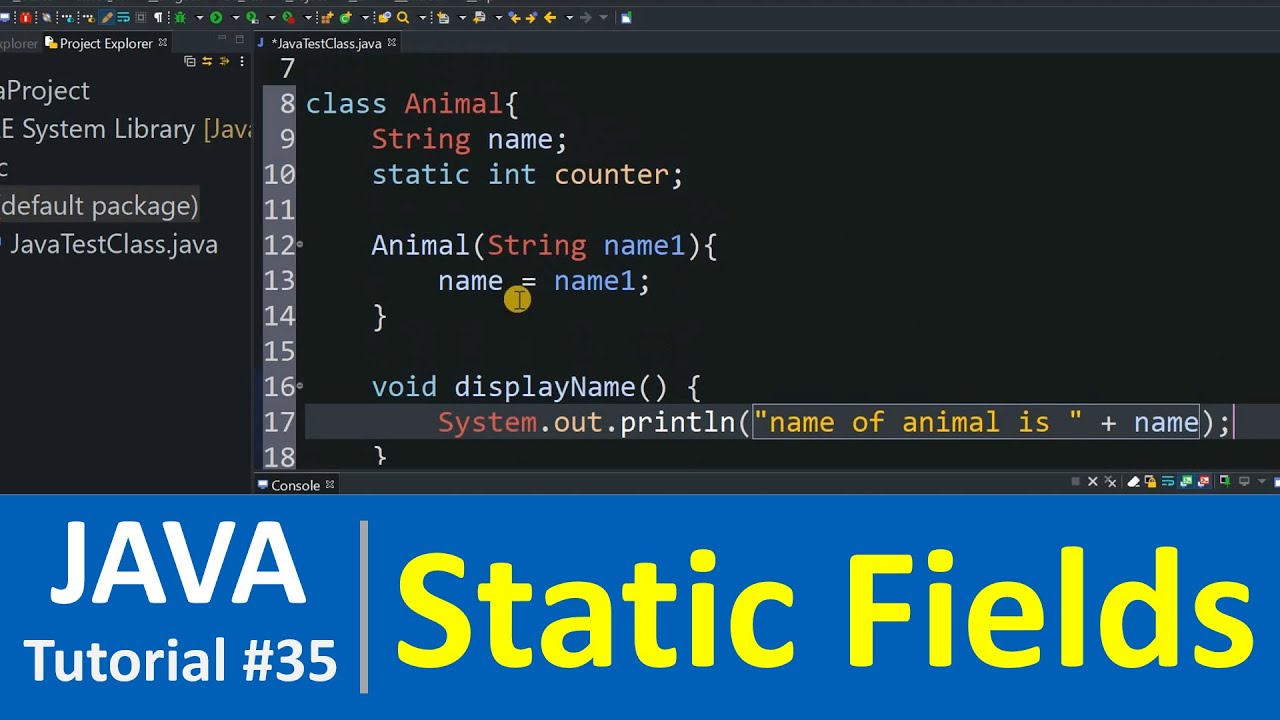Select the Java project root node
The height and width of the screenshot is (720, 1280).
pyautogui.click(x=45, y=90)
